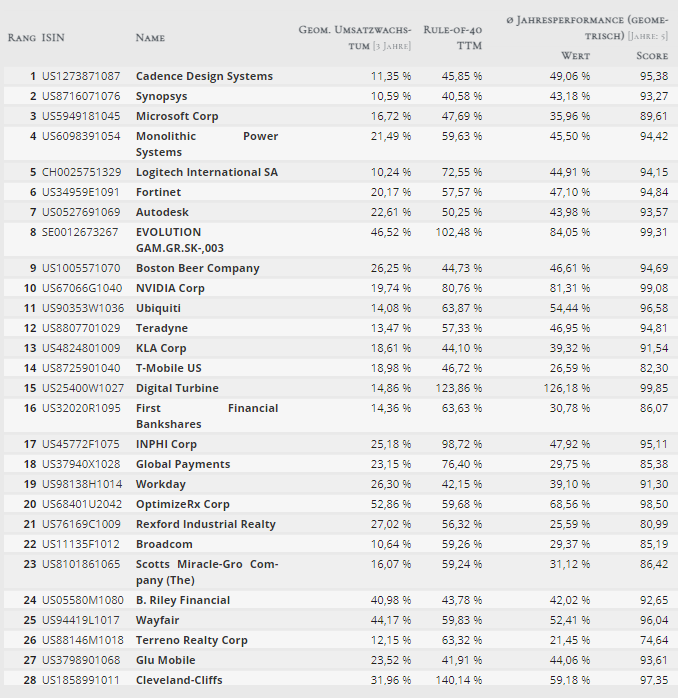Select Digital Turbine in the table

(177, 388)
